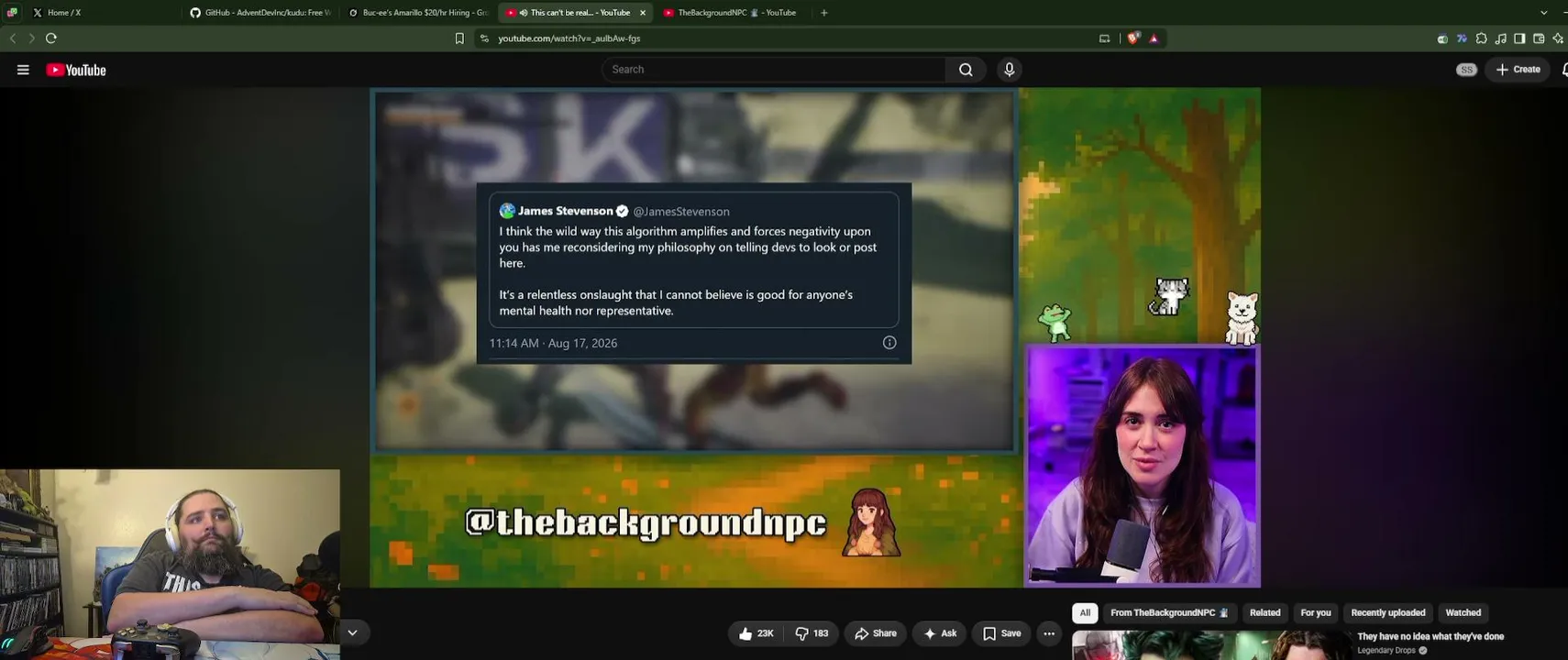View site information icon beside URL

click(484, 38)
